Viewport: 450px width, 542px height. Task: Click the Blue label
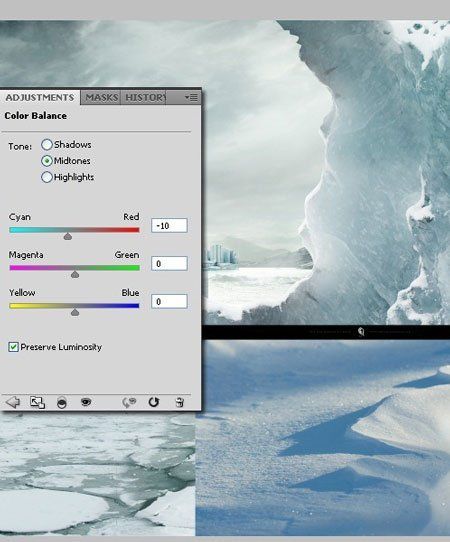point(130,293)
